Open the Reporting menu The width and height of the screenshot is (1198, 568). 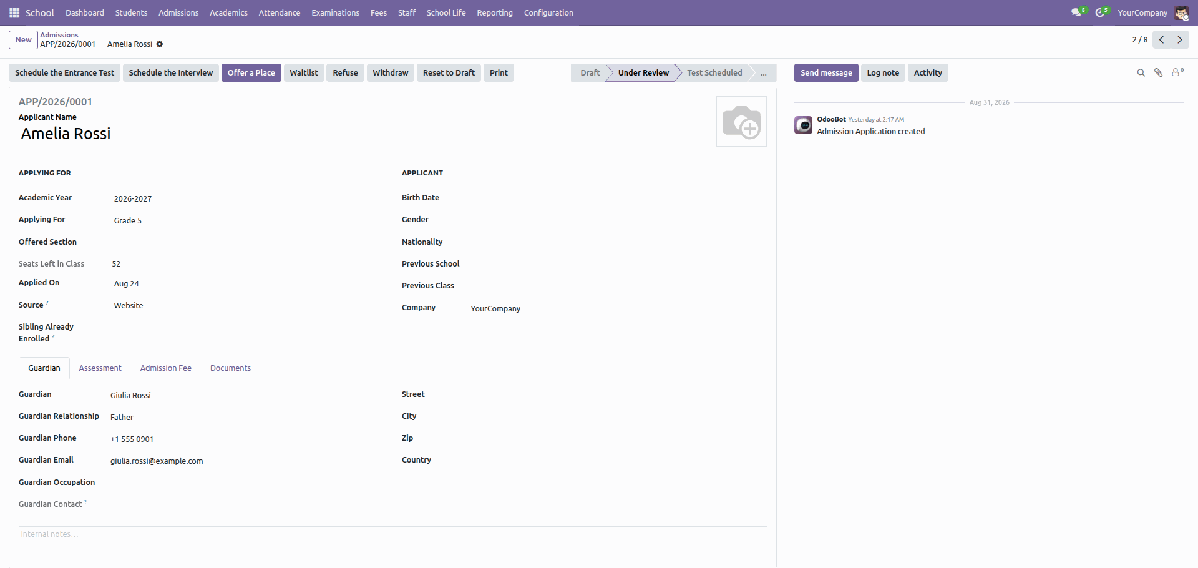pyautogui.click(x=494, y=13)
